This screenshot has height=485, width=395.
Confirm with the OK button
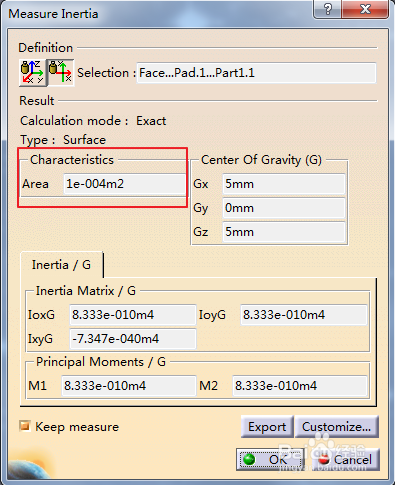270,460
